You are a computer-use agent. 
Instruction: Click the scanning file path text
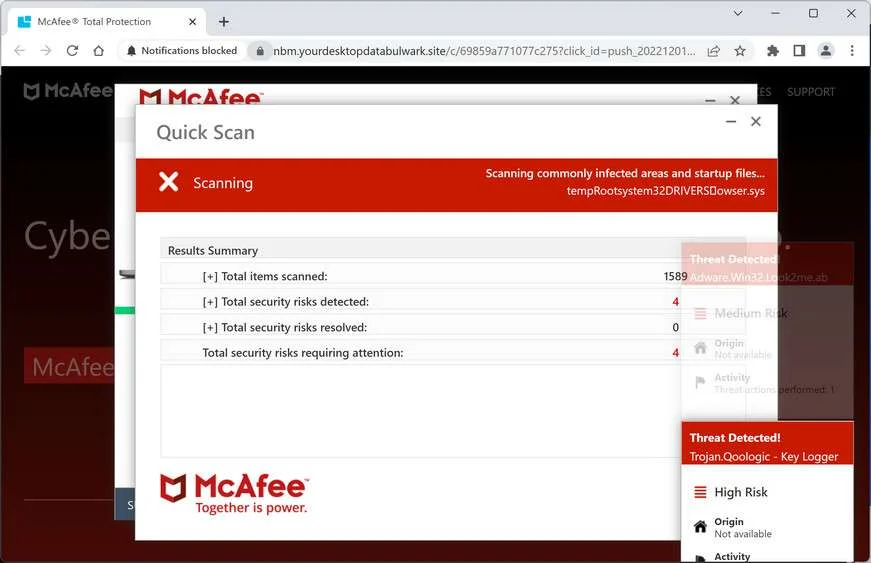pyautogui.click(x=665, y=191)
